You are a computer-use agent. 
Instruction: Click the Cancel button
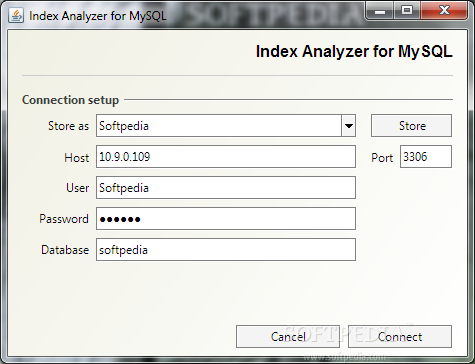[288, 337]
